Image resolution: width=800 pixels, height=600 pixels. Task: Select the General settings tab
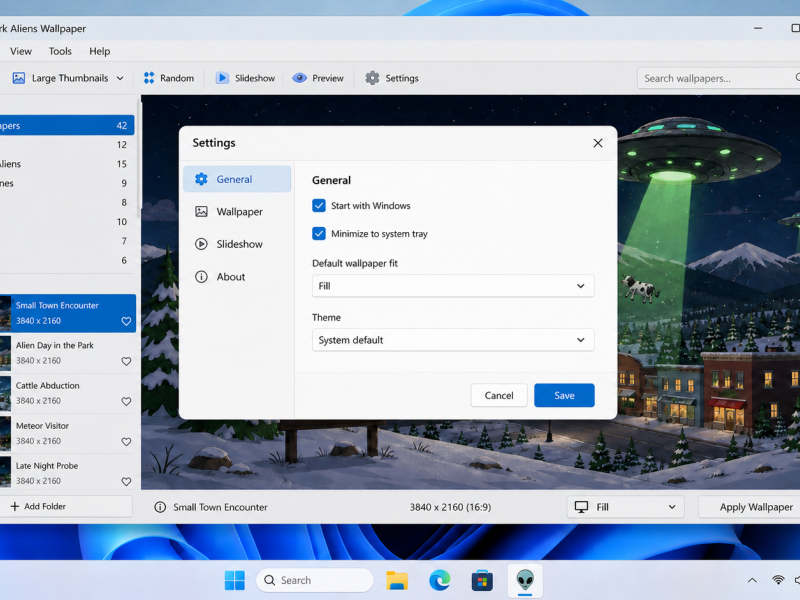coord(237,179)
